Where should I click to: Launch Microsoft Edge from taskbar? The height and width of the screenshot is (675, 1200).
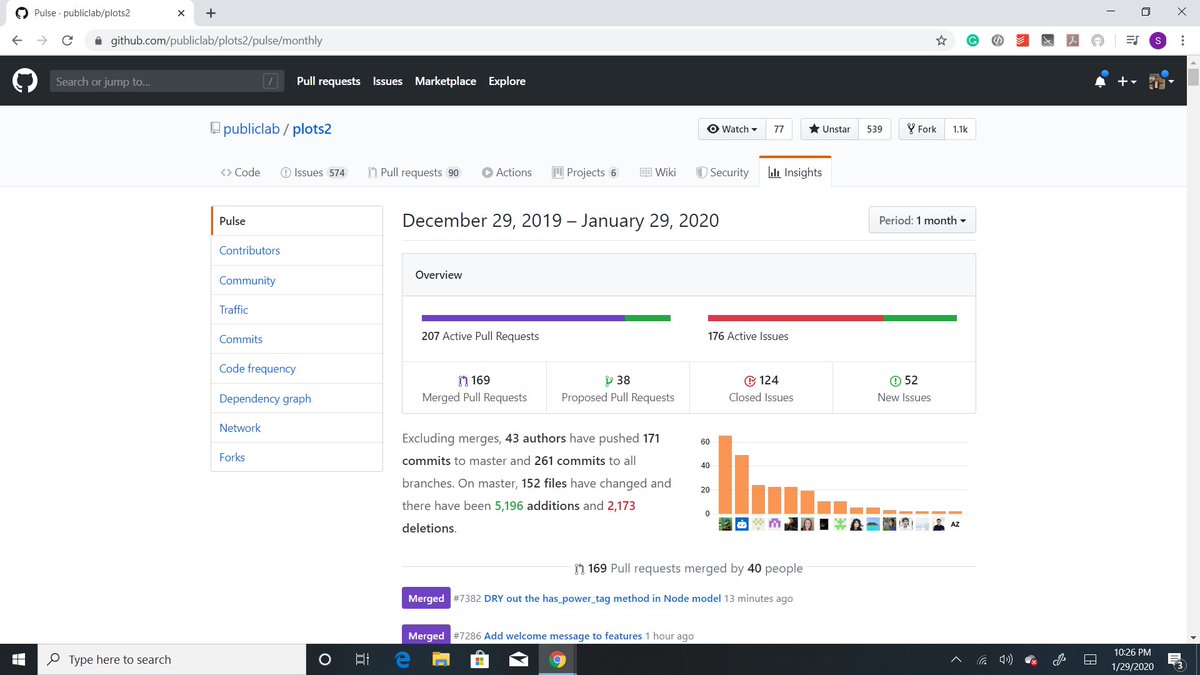[402, 659]
